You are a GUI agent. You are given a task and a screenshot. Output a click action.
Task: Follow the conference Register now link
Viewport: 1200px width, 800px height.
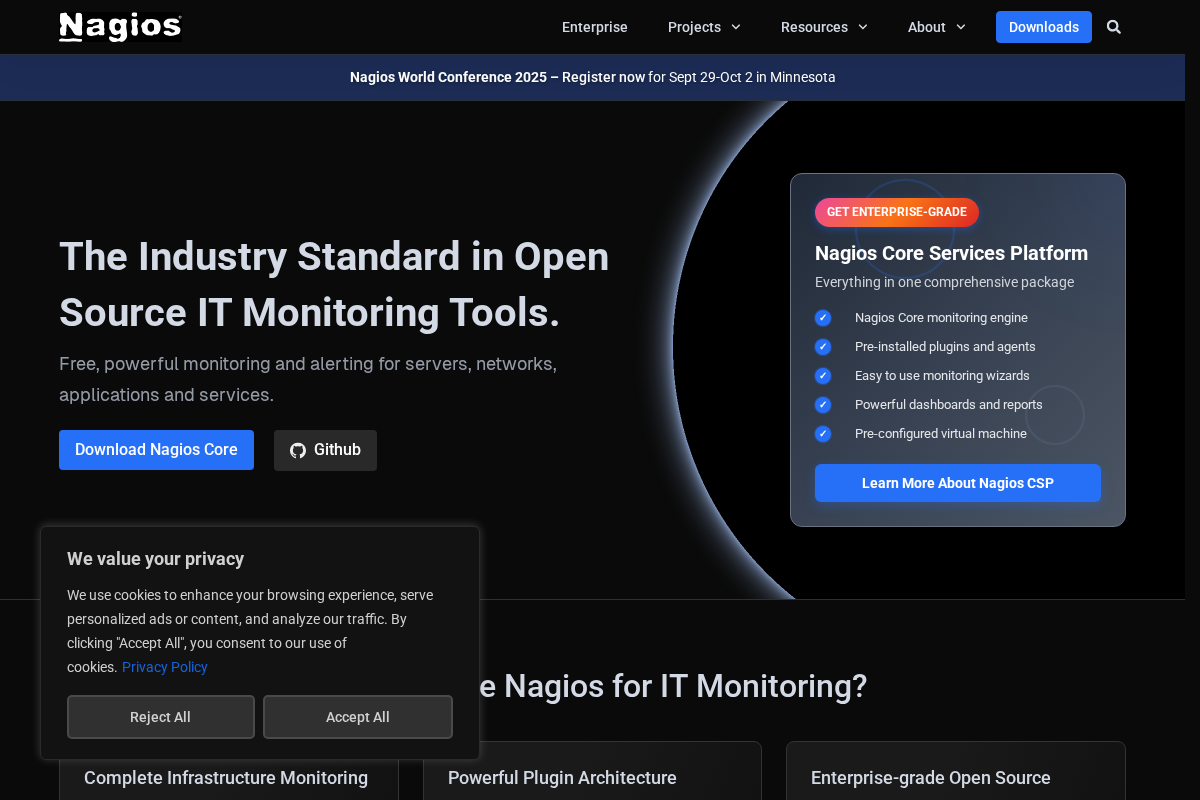(x=603, y=77)
